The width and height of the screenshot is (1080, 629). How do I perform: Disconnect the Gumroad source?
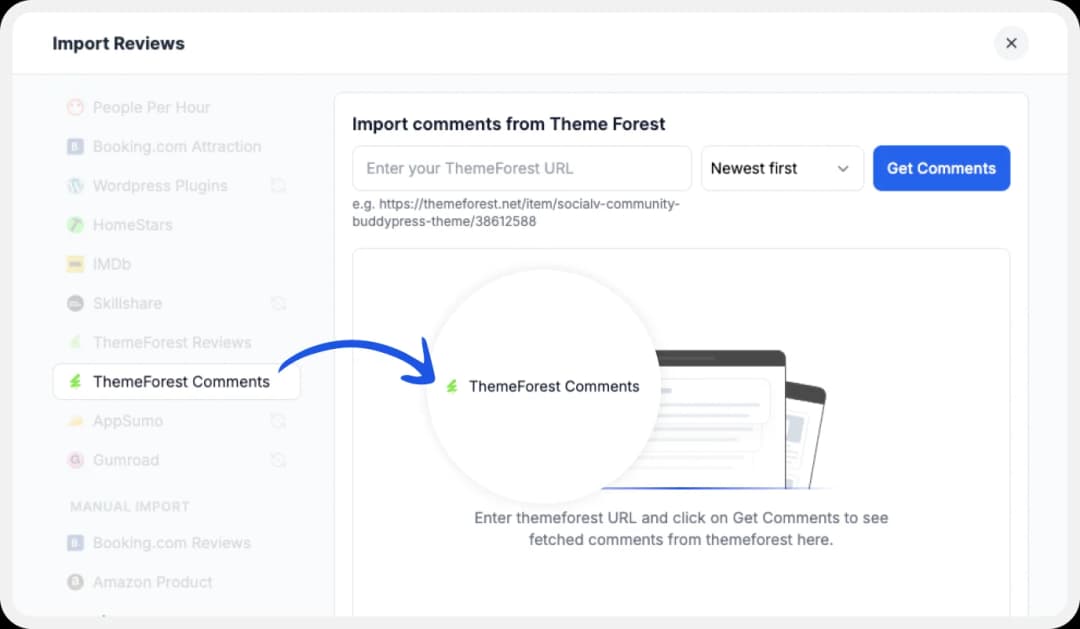(x=278, y=460)
